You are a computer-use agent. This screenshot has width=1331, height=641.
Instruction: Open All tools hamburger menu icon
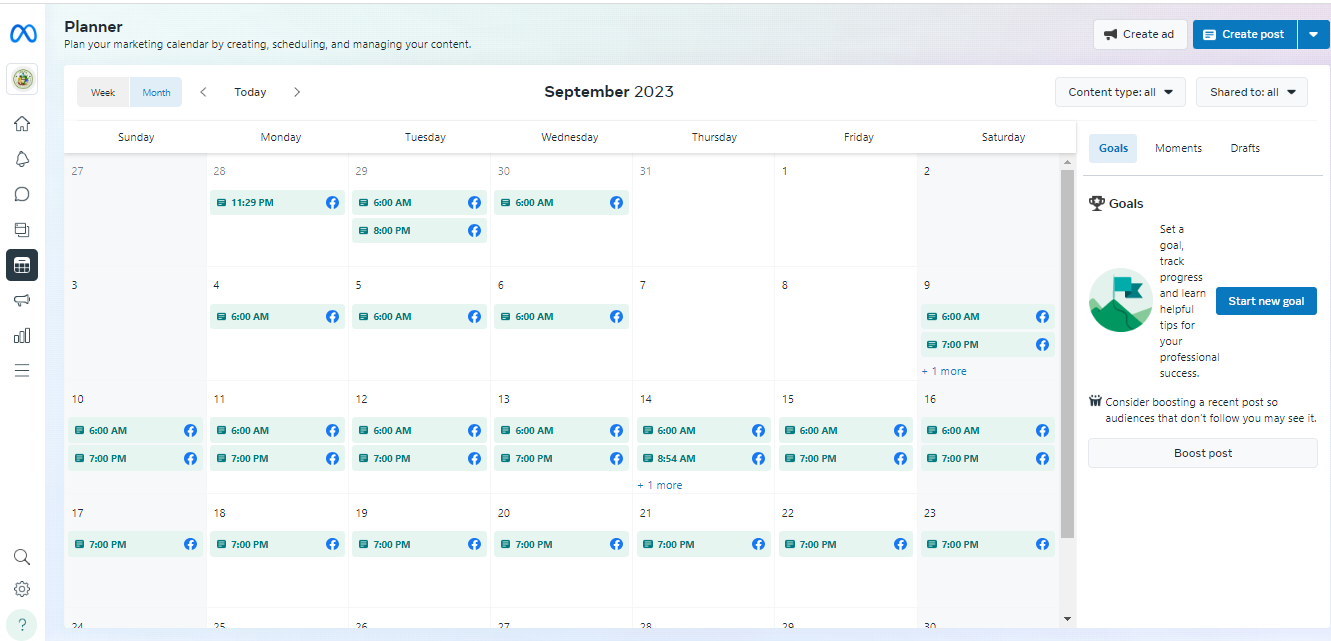pyautogui.click(x=22, y=370)
